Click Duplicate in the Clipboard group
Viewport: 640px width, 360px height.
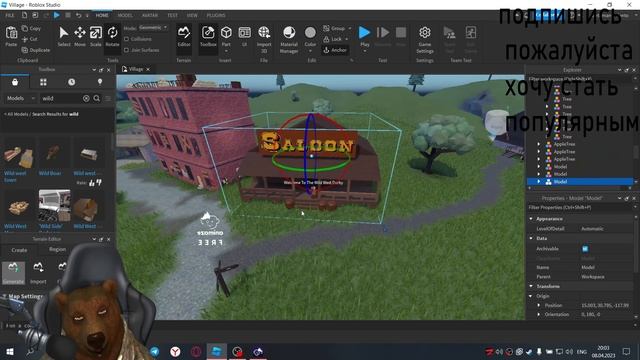[x=36, y=50]
